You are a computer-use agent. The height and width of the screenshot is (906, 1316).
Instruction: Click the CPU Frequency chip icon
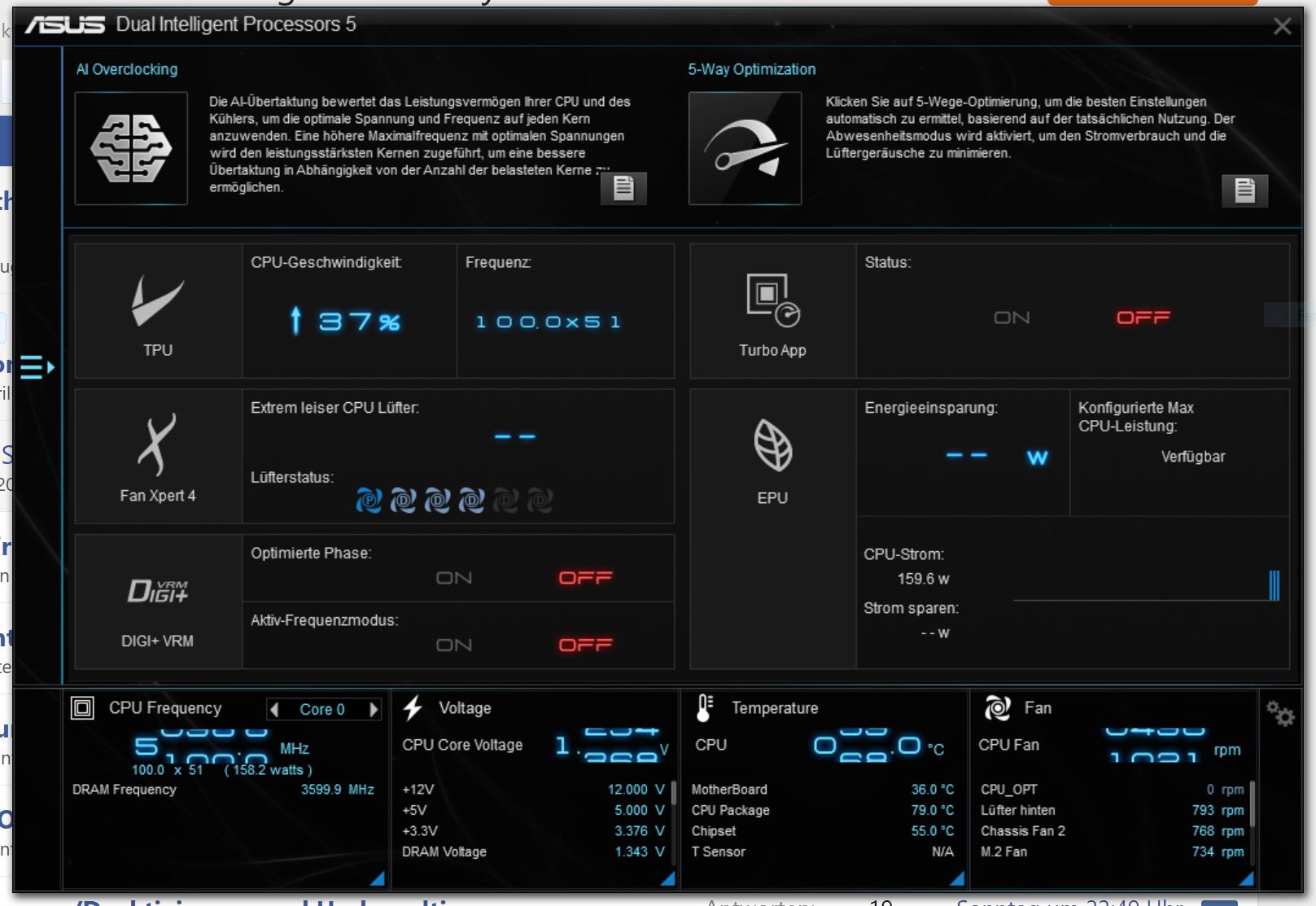coord(82,708)
